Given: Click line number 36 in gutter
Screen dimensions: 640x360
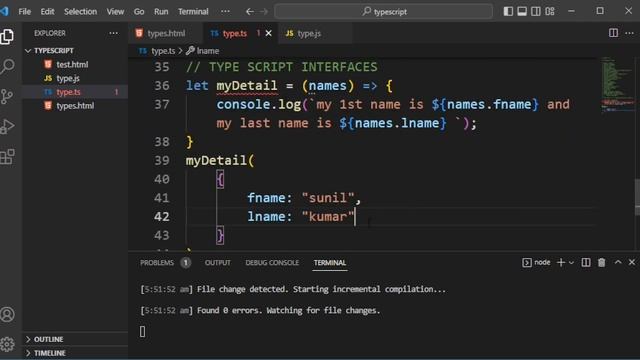Looking at the screenshot, I should 162,86.
